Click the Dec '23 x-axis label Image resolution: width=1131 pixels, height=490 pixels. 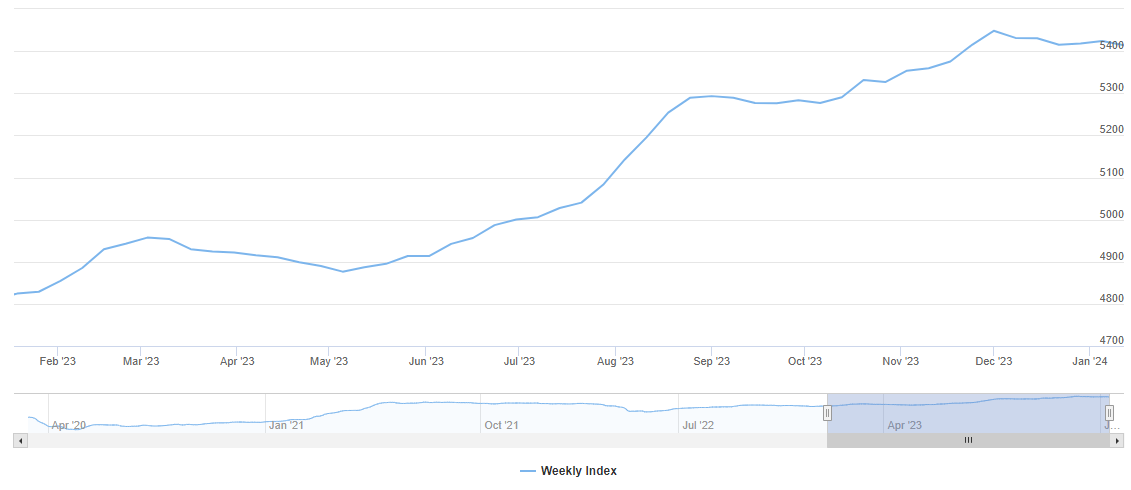pos(994,361)
